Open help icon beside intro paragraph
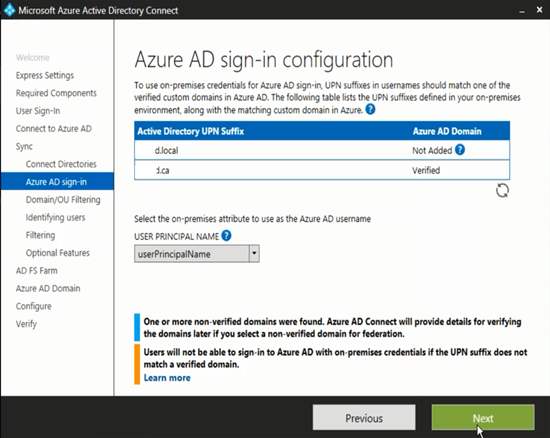Screen dimensions: 550x438 [x=370, y=109]
